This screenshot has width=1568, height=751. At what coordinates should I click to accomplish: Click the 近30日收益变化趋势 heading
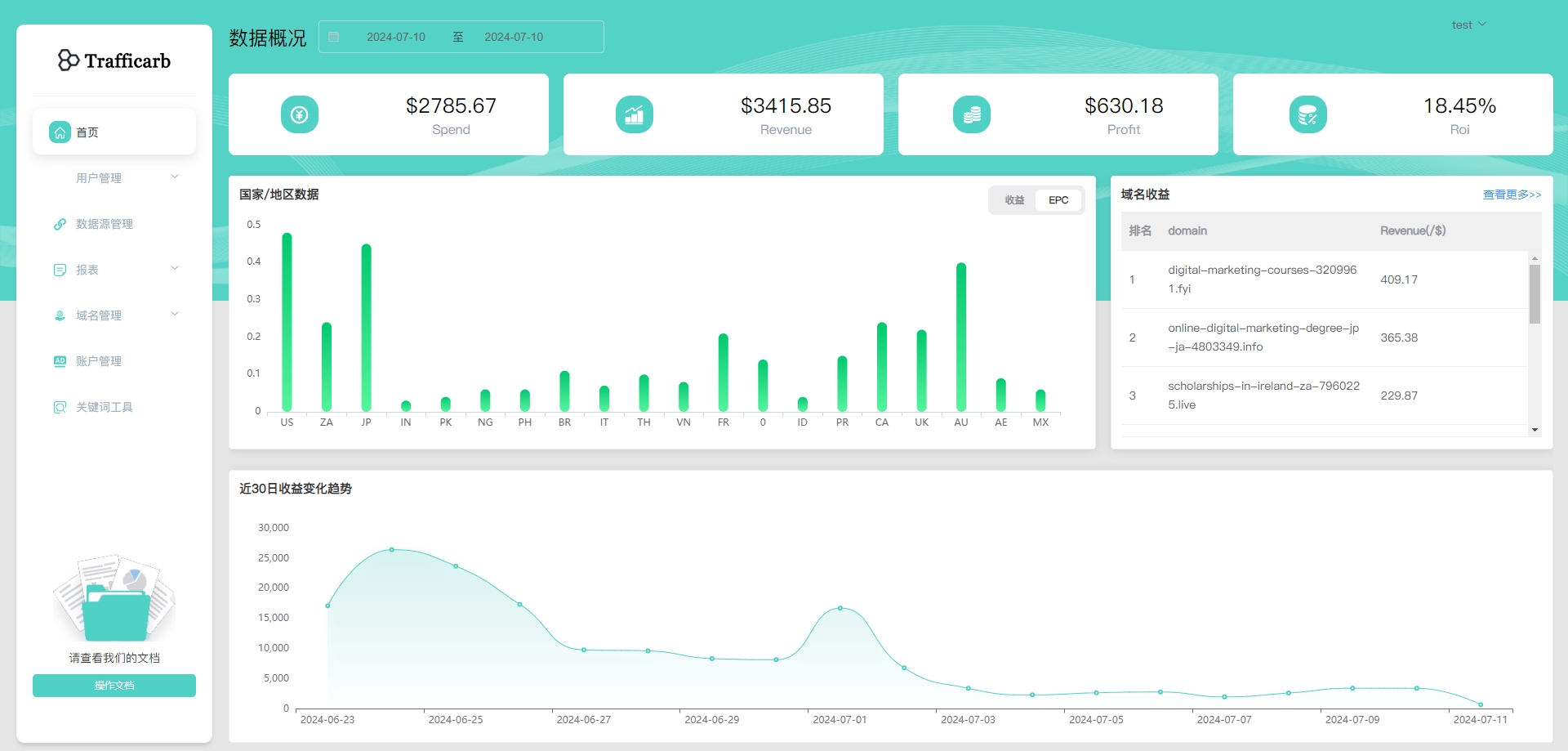point(296,489)
